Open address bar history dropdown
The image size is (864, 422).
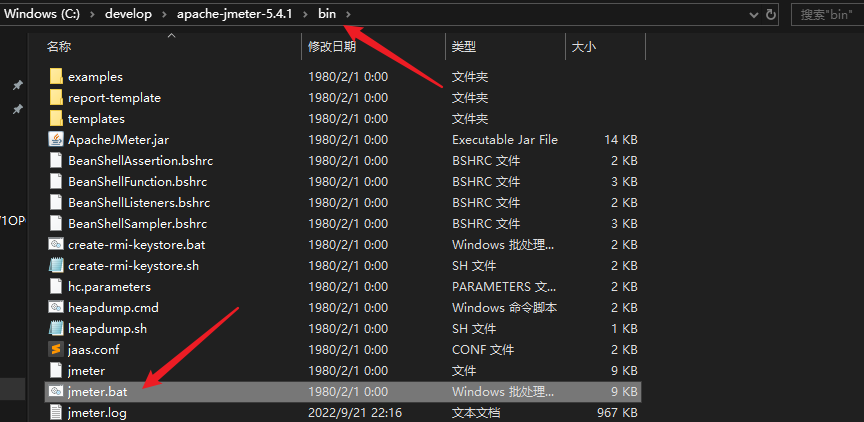754,15
